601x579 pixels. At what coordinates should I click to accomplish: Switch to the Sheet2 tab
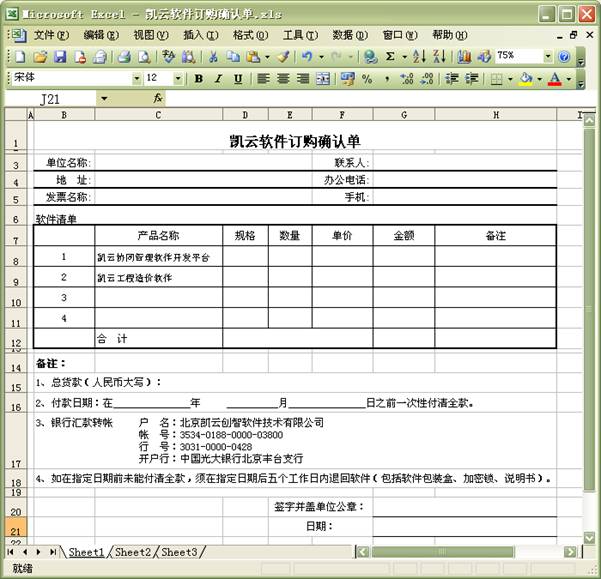[x=133, y=552]
